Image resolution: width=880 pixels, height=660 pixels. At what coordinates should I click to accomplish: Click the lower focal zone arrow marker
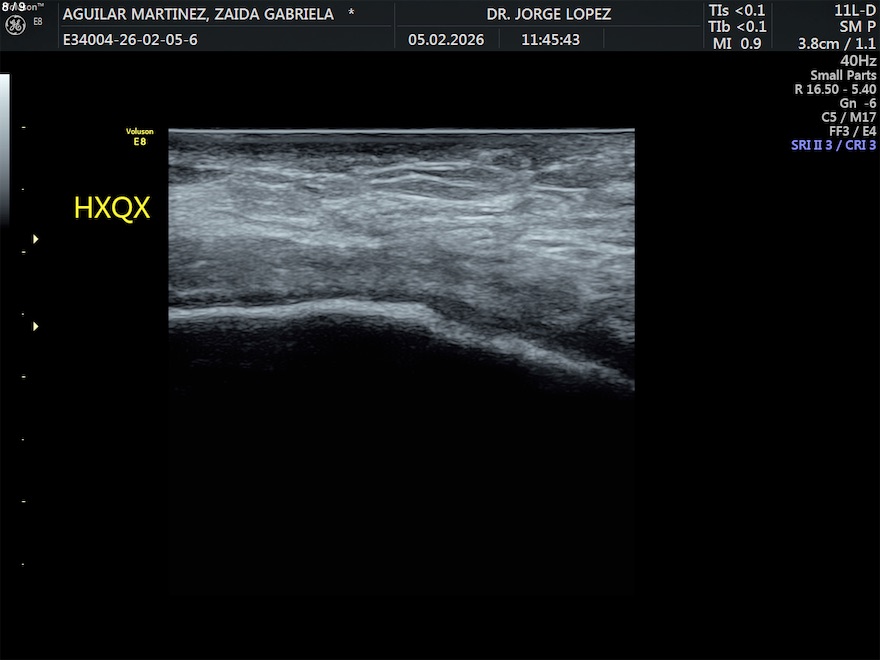tap(36, 326)
